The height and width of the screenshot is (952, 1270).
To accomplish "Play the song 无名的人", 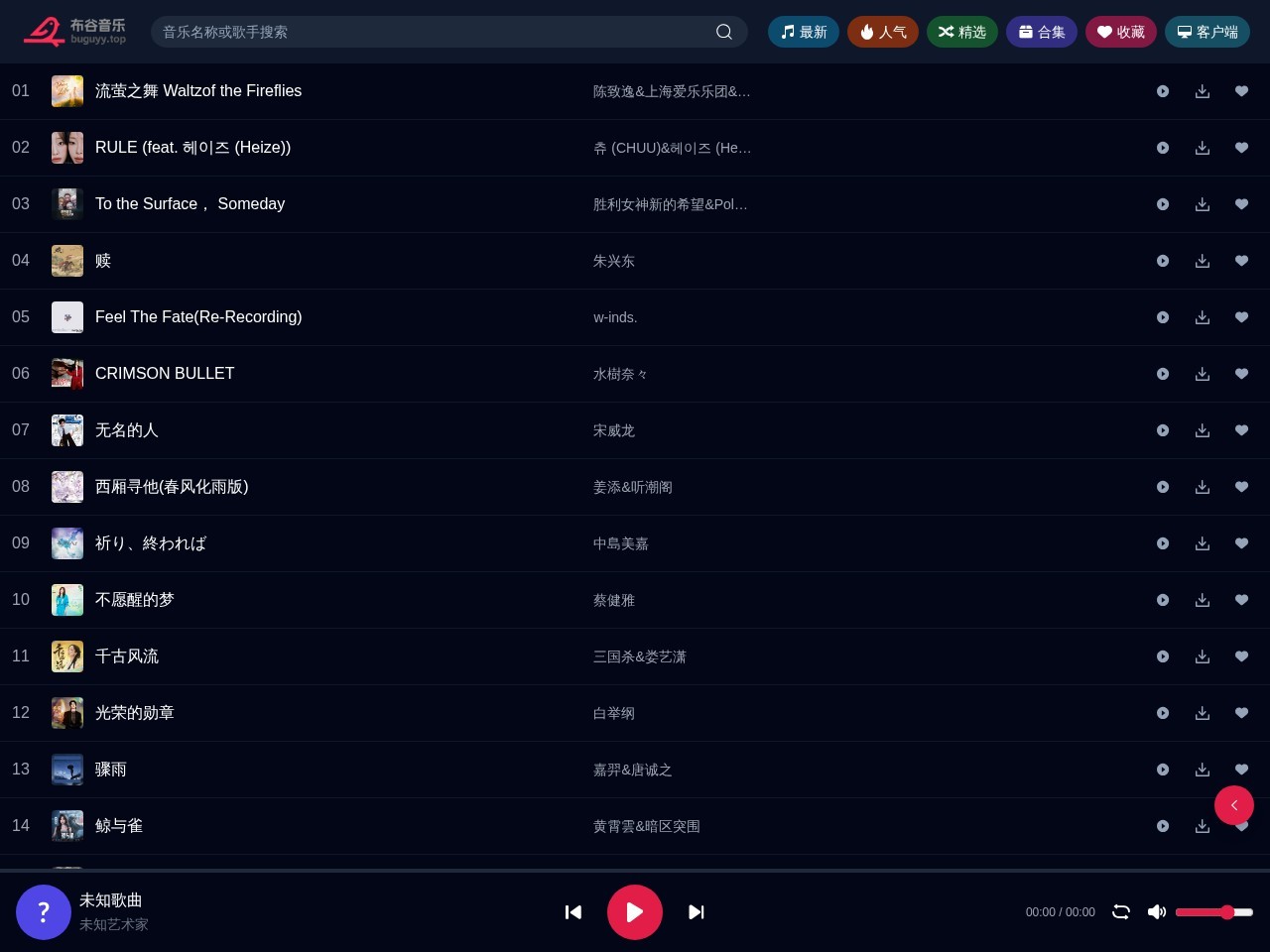I will click(x=1163, y=430).
